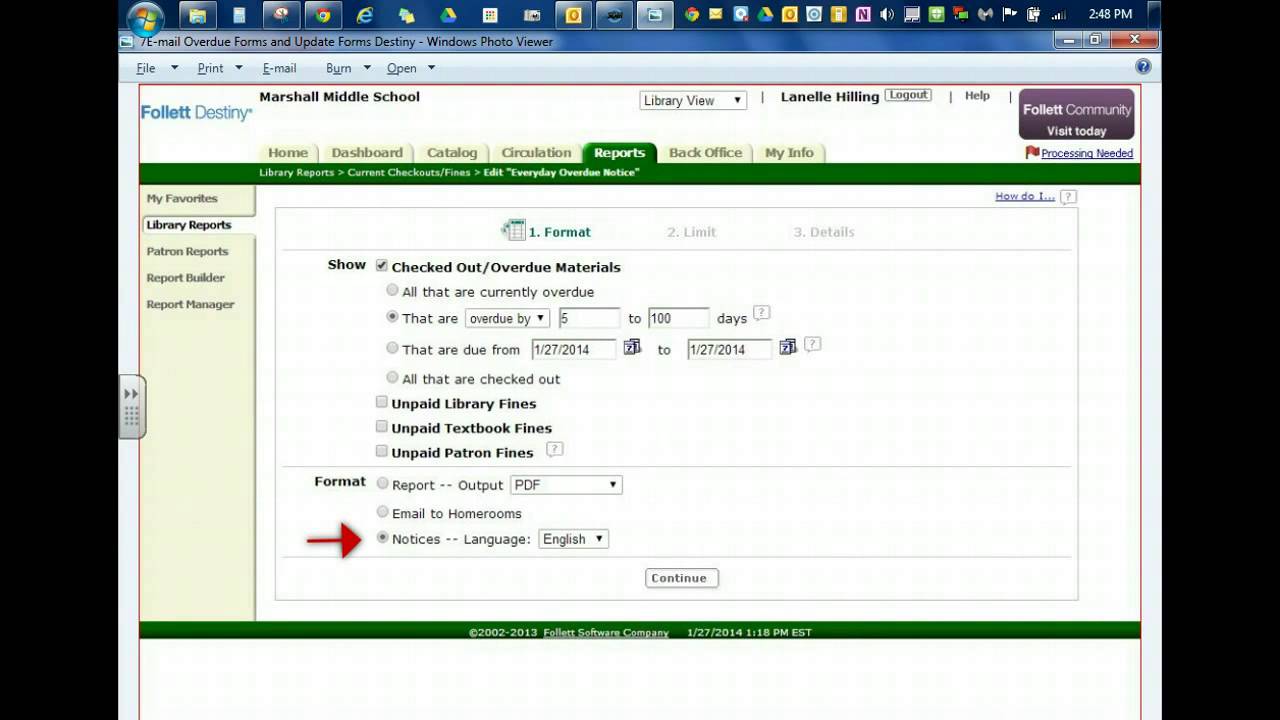
Task: Open the PDF output format dropdown
Action: click(x=566, y=485)
